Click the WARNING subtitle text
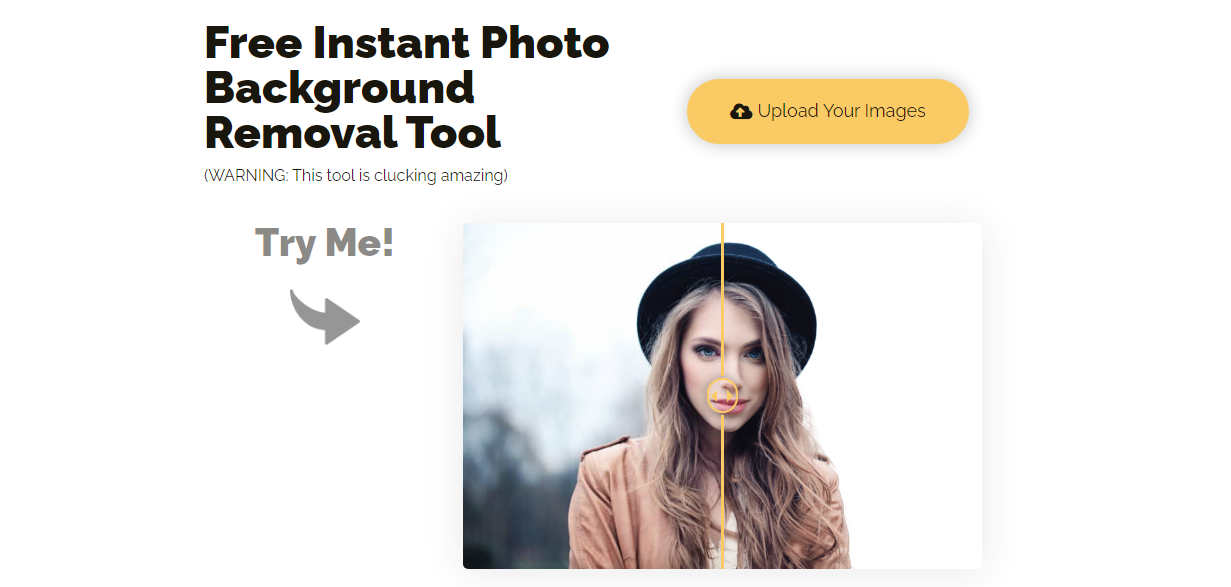 click(356, 176)
